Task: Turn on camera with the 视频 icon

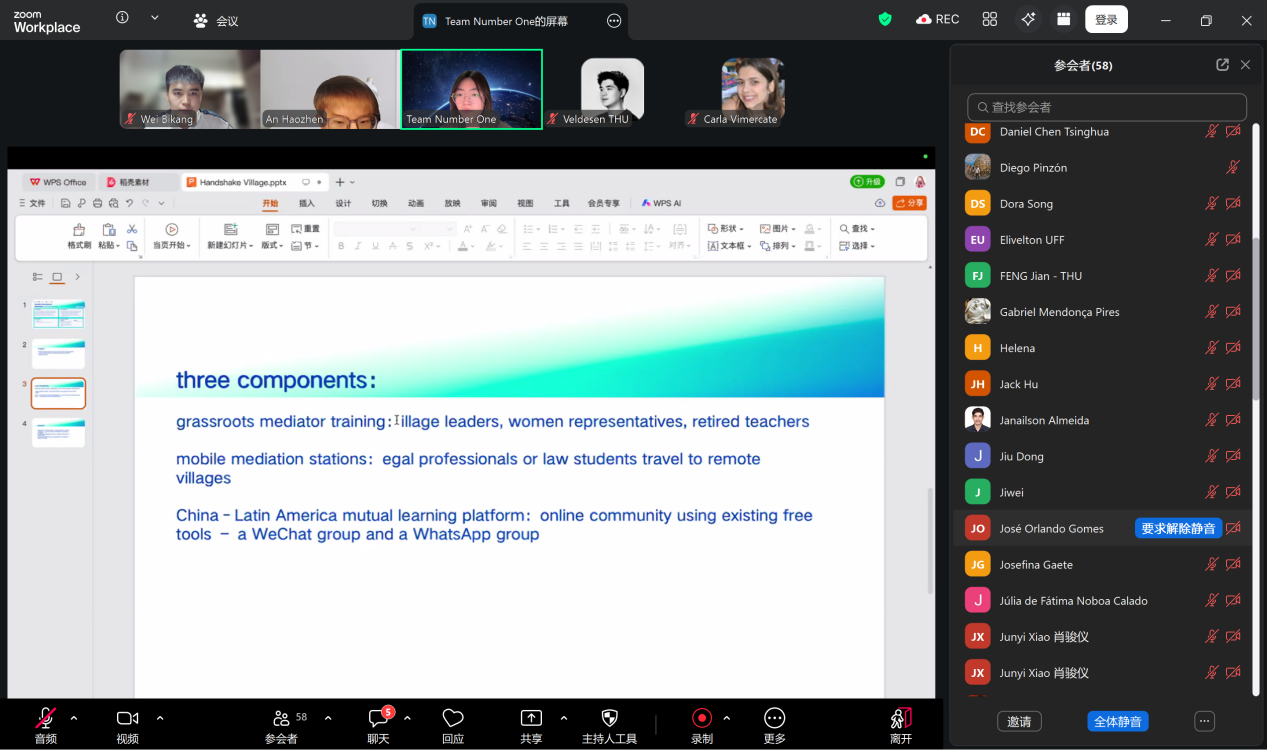Action: point(127,718)
